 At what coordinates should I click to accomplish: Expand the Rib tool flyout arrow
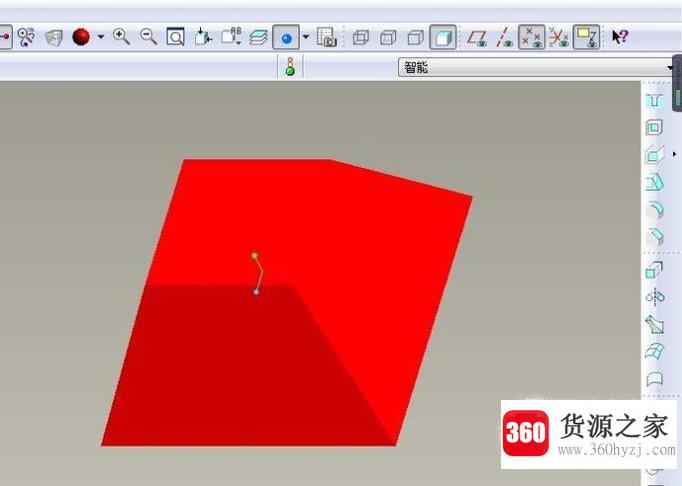675,154
